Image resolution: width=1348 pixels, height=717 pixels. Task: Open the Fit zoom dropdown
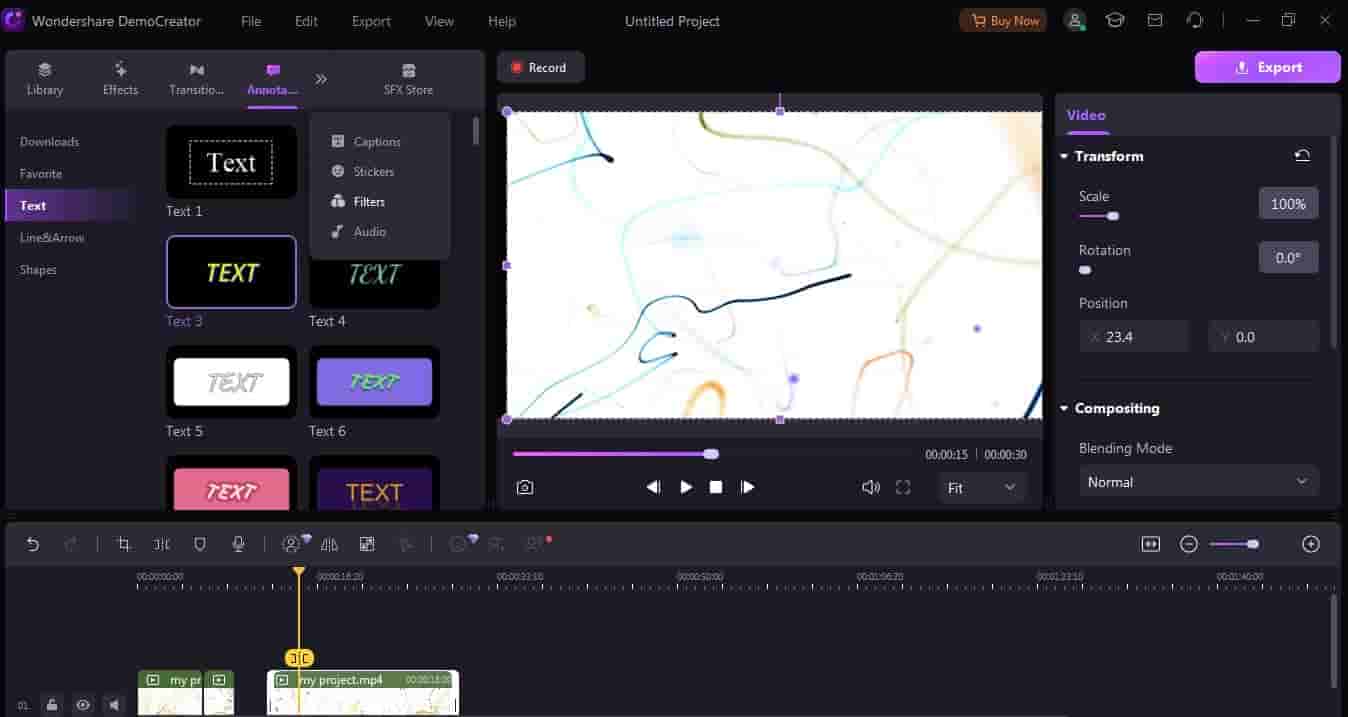[981, 488]
